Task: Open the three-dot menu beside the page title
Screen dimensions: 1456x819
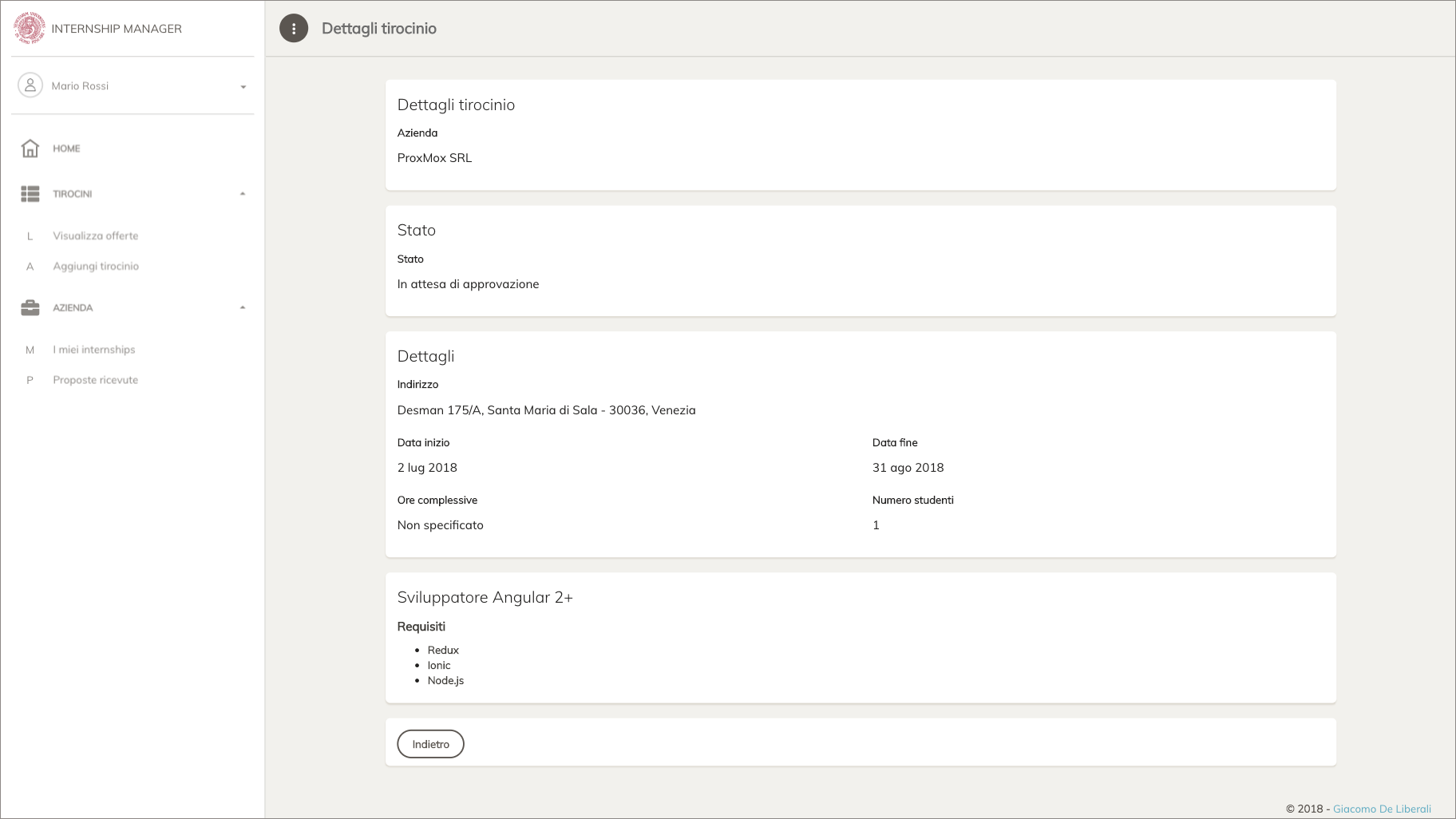Action: (x=294, y=29)
